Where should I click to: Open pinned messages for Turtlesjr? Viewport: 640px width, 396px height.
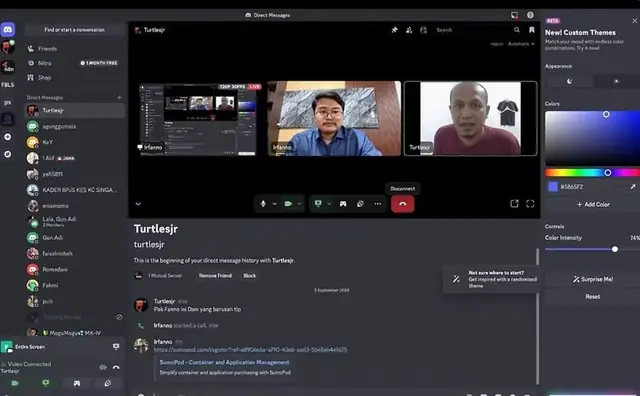394,30
